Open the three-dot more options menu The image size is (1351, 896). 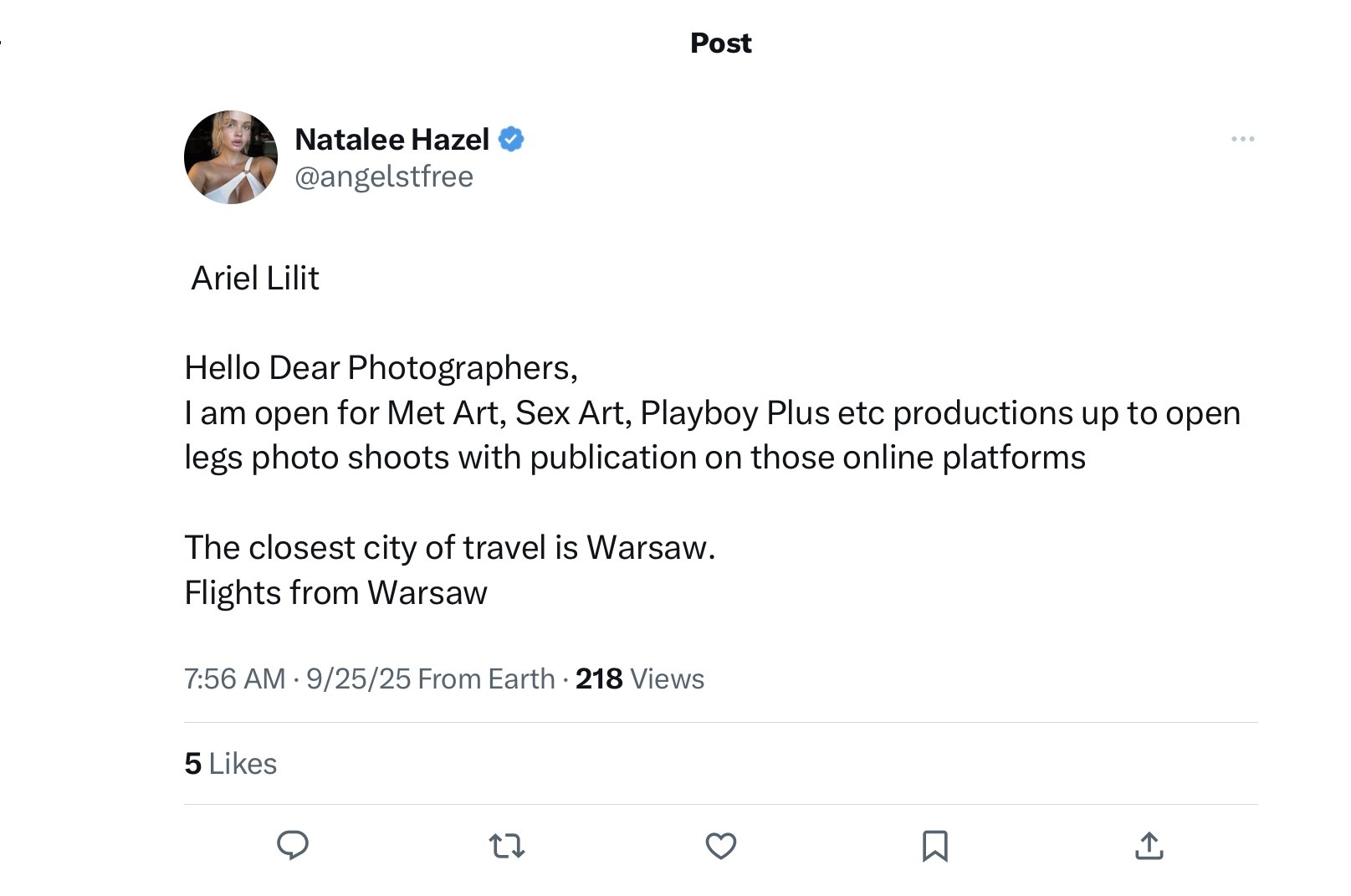coord(1242,139)
